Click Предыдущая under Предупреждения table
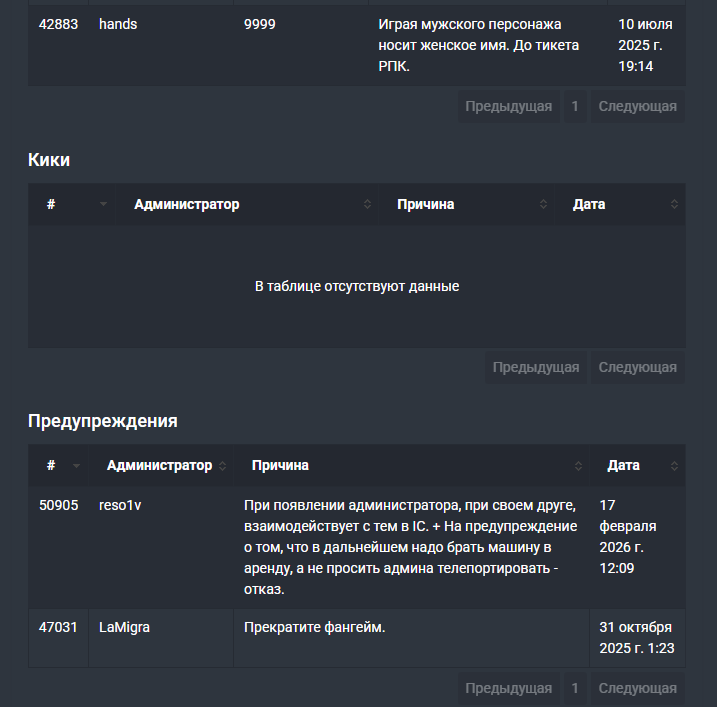Image resolution: width=717 pixels, height=707 pixels. (508, 688)
